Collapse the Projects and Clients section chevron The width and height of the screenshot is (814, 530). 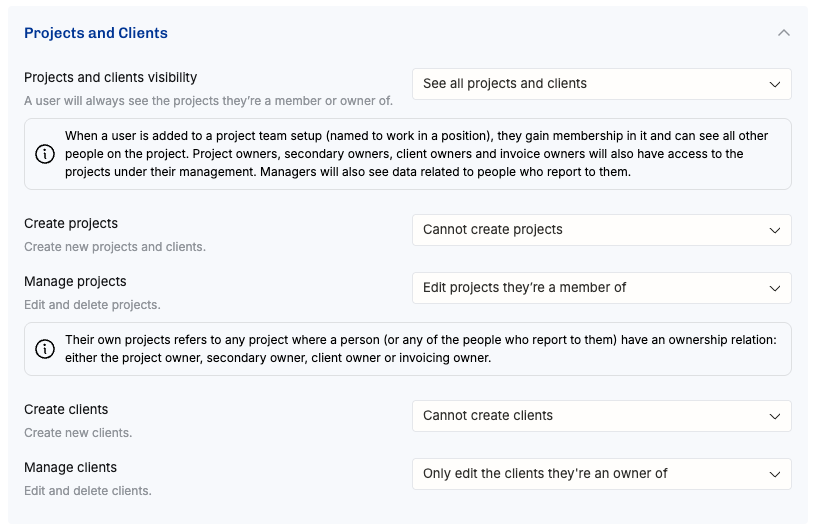pos(783,33)
